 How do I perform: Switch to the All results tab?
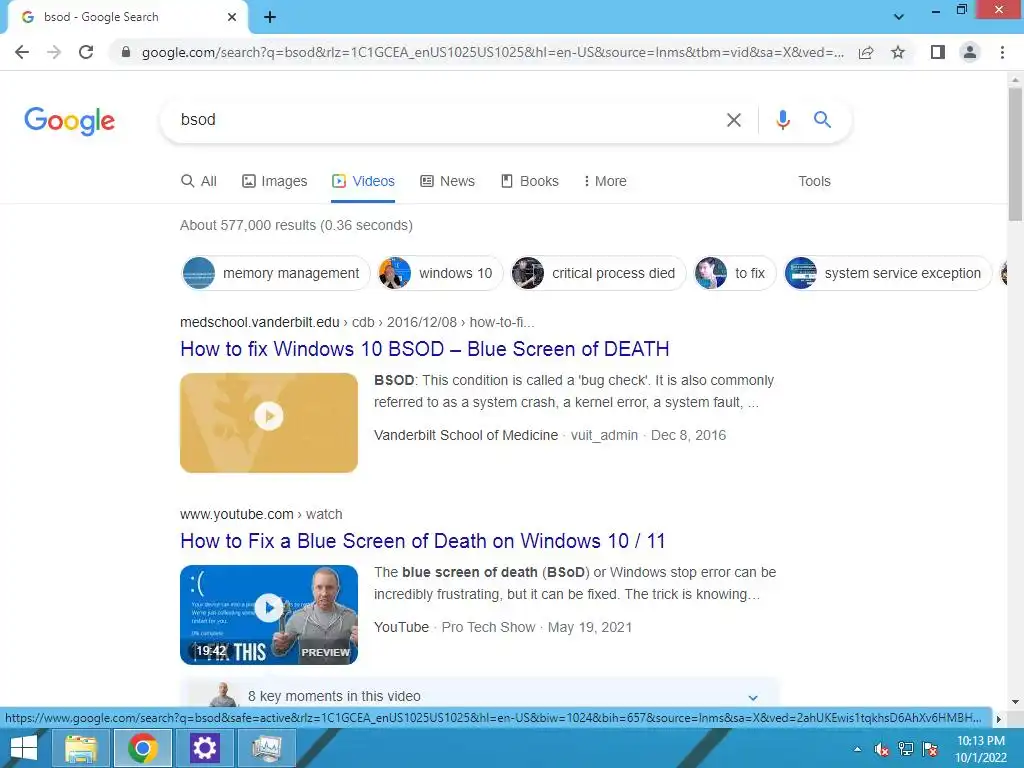pos(199,181)
